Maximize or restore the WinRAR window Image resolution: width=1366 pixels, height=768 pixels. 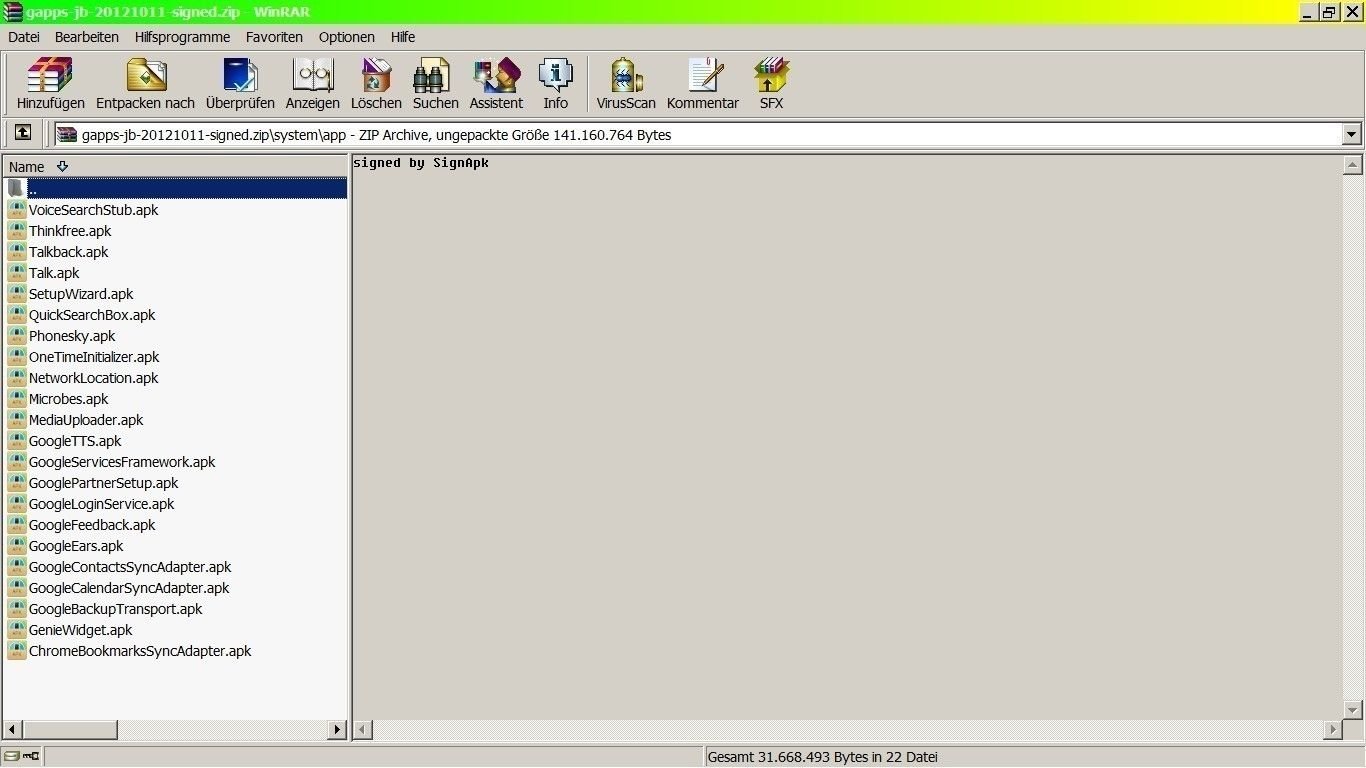[x=1329, y=12]
